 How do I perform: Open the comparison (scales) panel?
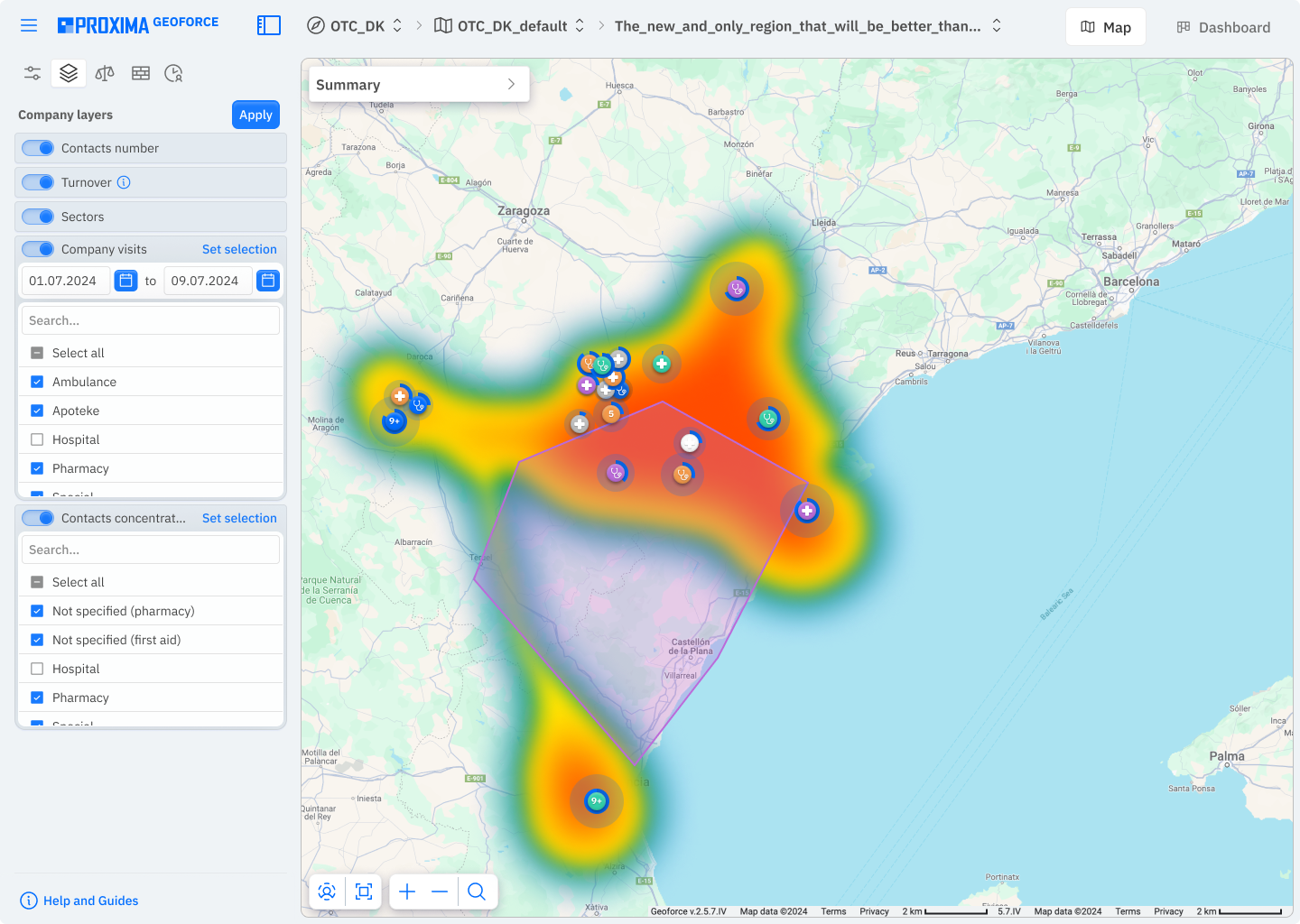[104, 72]
